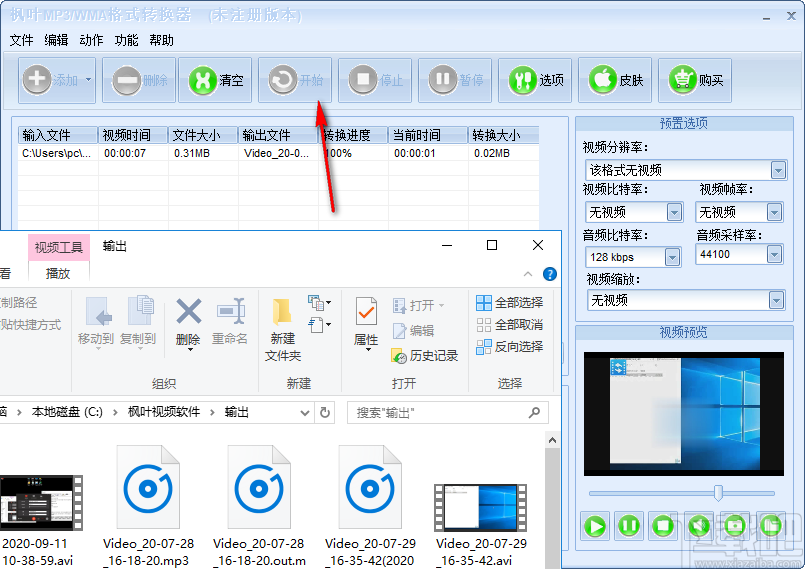Viewport: 805px width, 569px height.
Task: Open the 编辑 menu
Action: [x=56, y=40]
